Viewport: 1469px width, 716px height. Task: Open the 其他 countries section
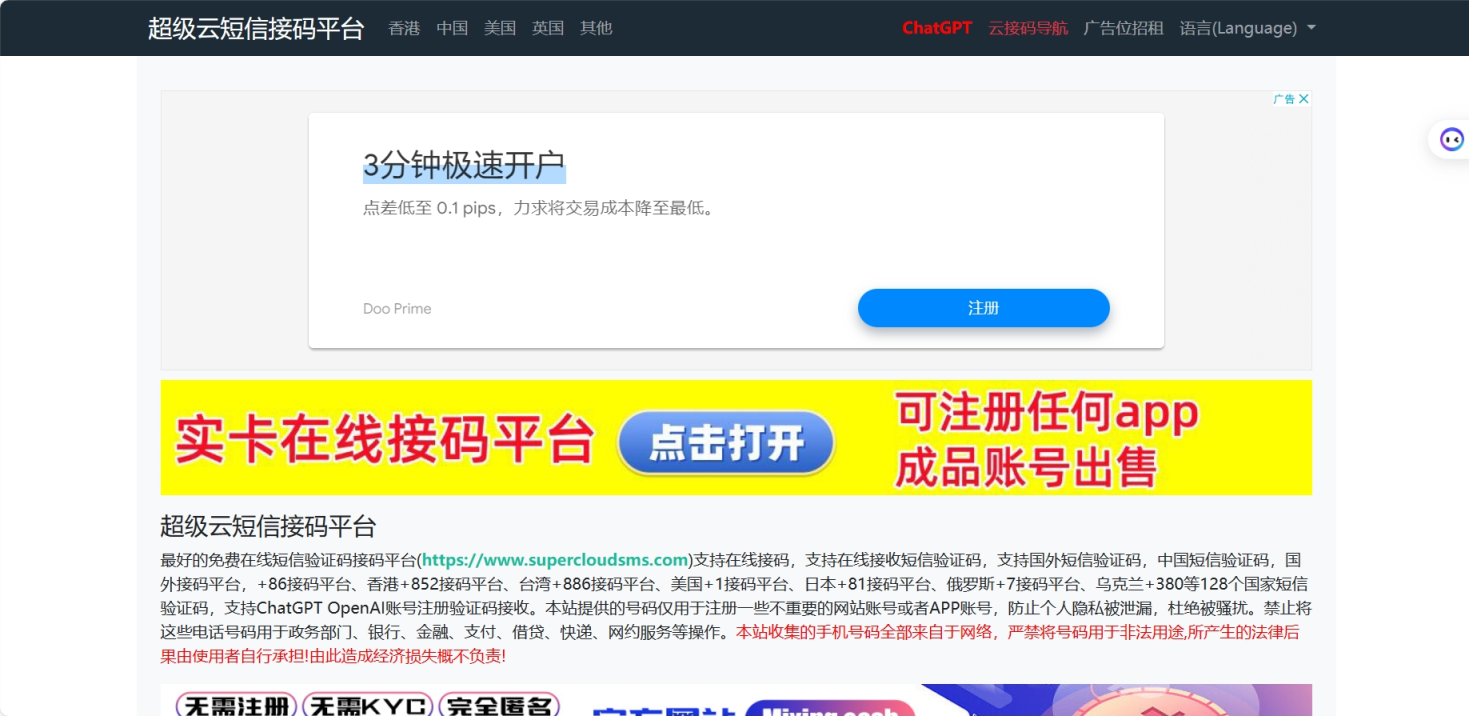pos(595,28)
